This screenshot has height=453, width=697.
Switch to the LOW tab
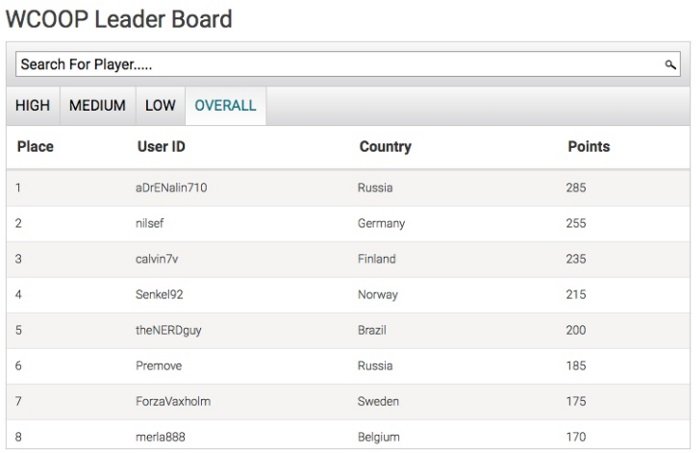(x=160, y=105)
